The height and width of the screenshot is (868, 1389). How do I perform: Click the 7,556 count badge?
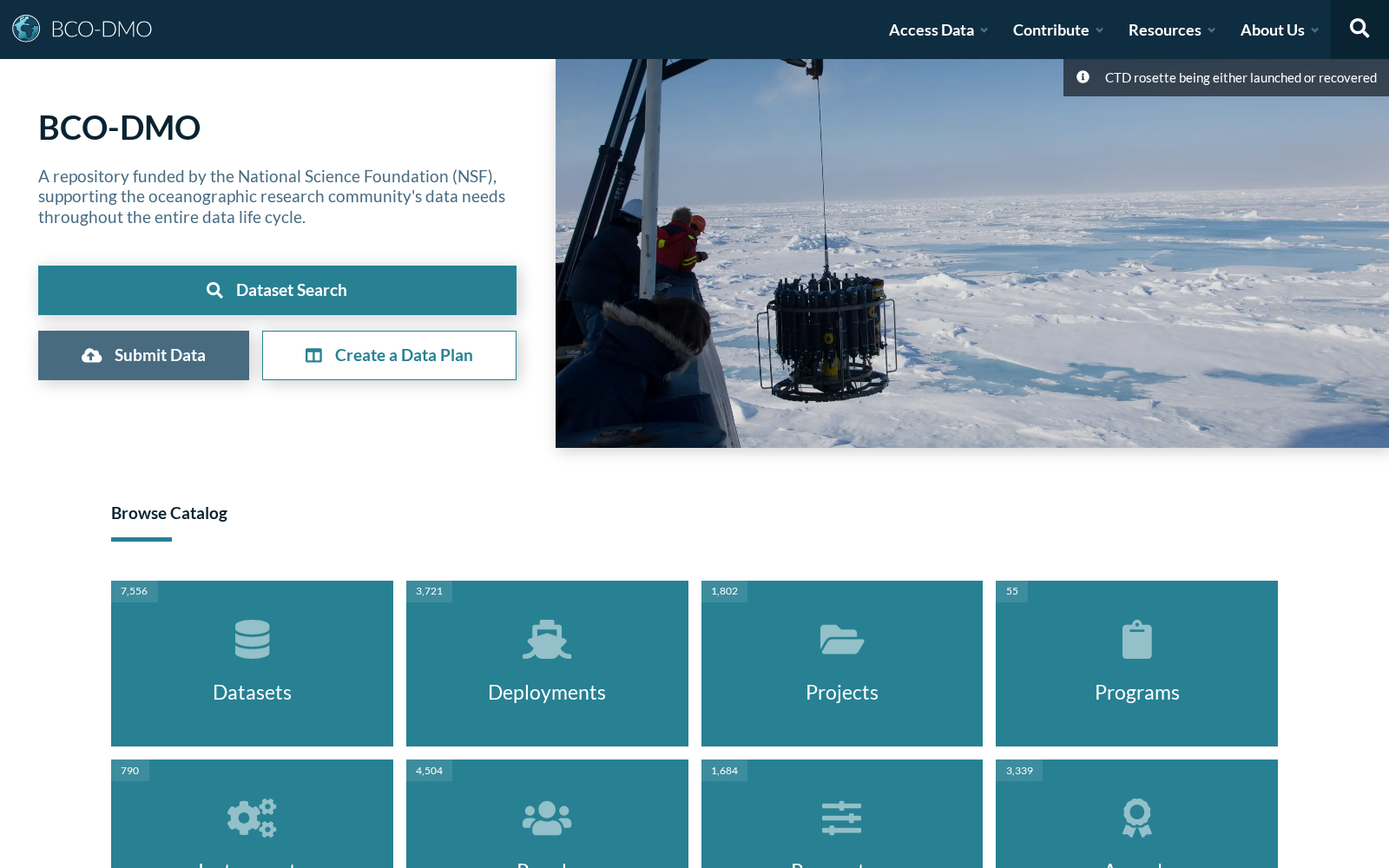coord(134,591)
